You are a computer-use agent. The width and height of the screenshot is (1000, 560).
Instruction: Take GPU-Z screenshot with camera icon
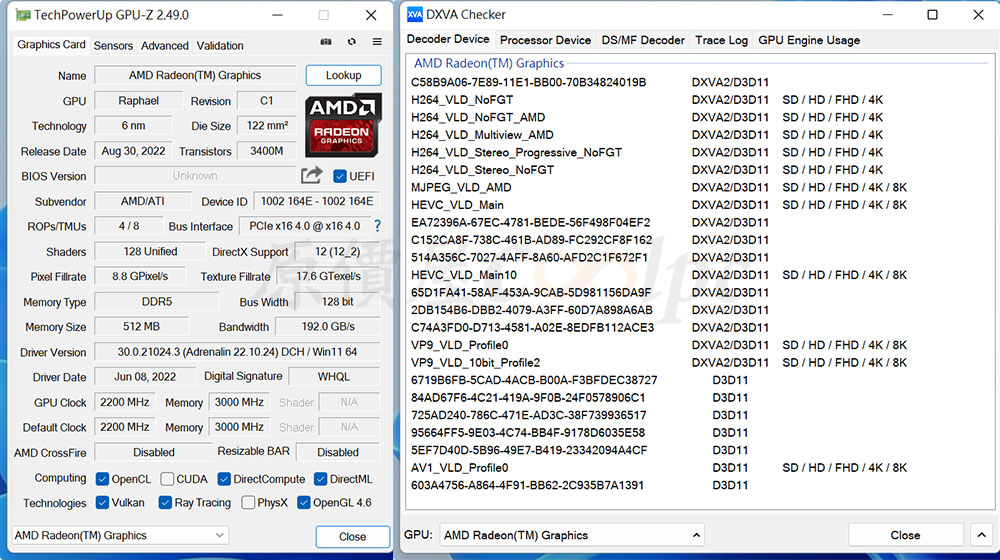coord(326,41)
